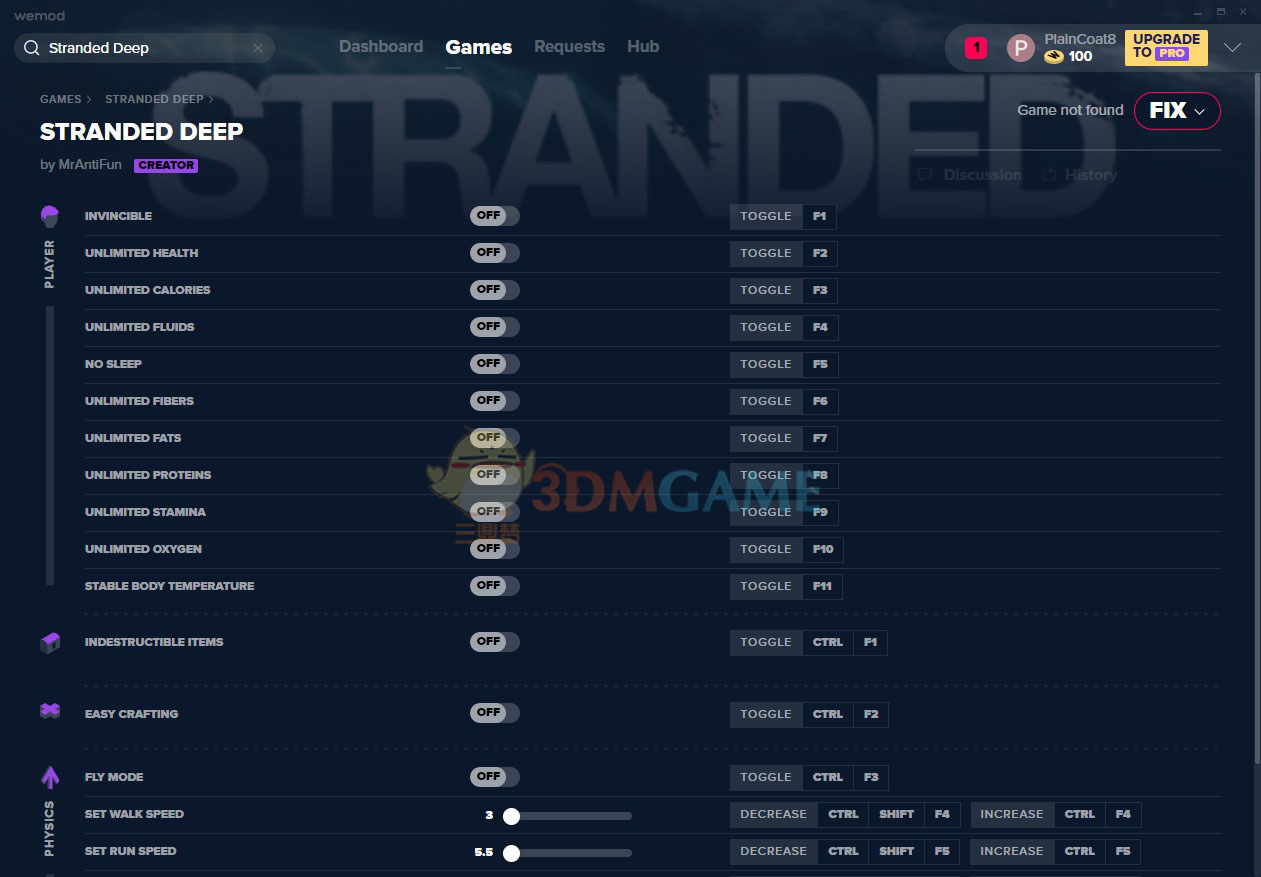Enable Unlimited Health switch
The width and height of the screenshot is (1261, 877).
click(495, 253)
